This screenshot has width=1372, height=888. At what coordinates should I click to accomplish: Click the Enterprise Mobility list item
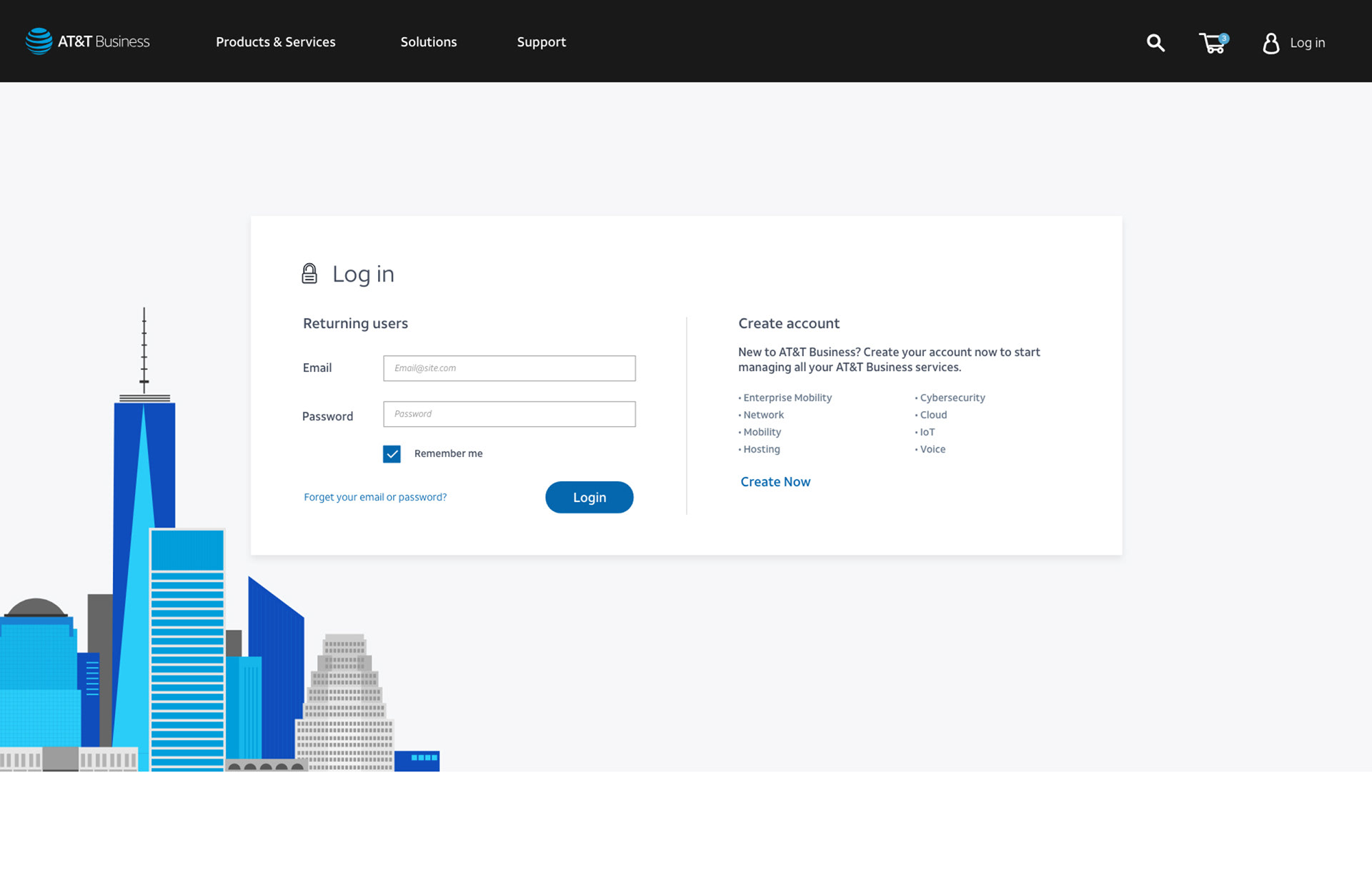(x=787, y=398)
